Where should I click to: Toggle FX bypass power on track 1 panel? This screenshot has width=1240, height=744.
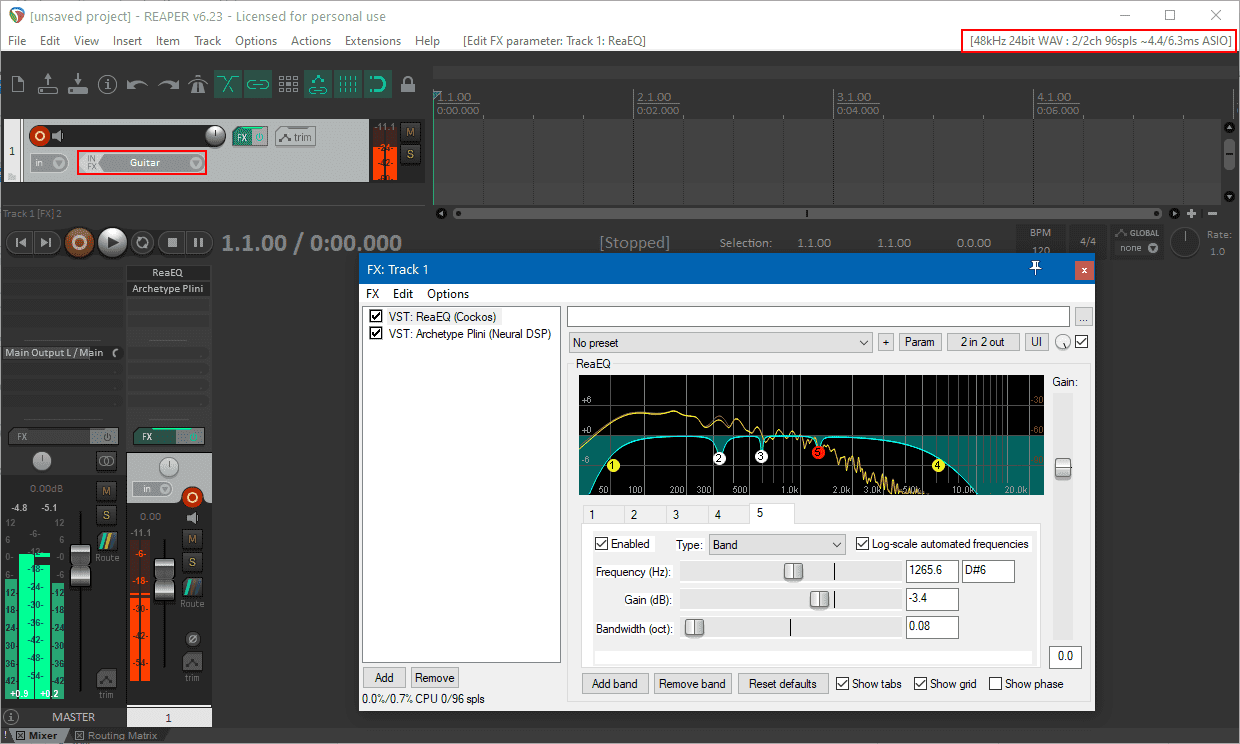pyautogui.click(x=260, y=137)
